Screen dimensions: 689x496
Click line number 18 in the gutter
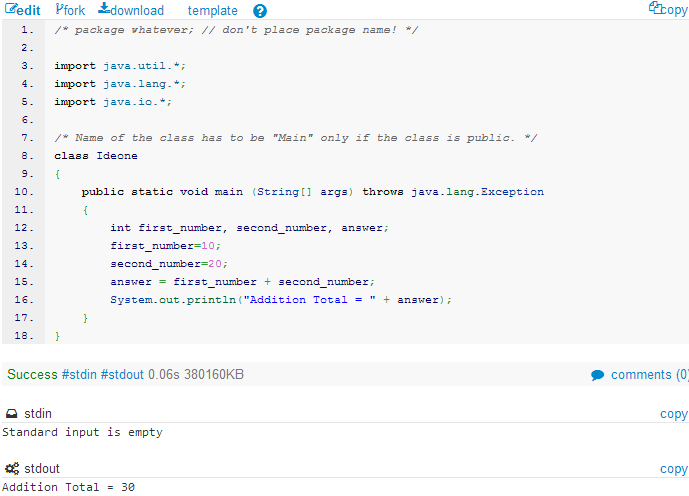tap(24, 336)
